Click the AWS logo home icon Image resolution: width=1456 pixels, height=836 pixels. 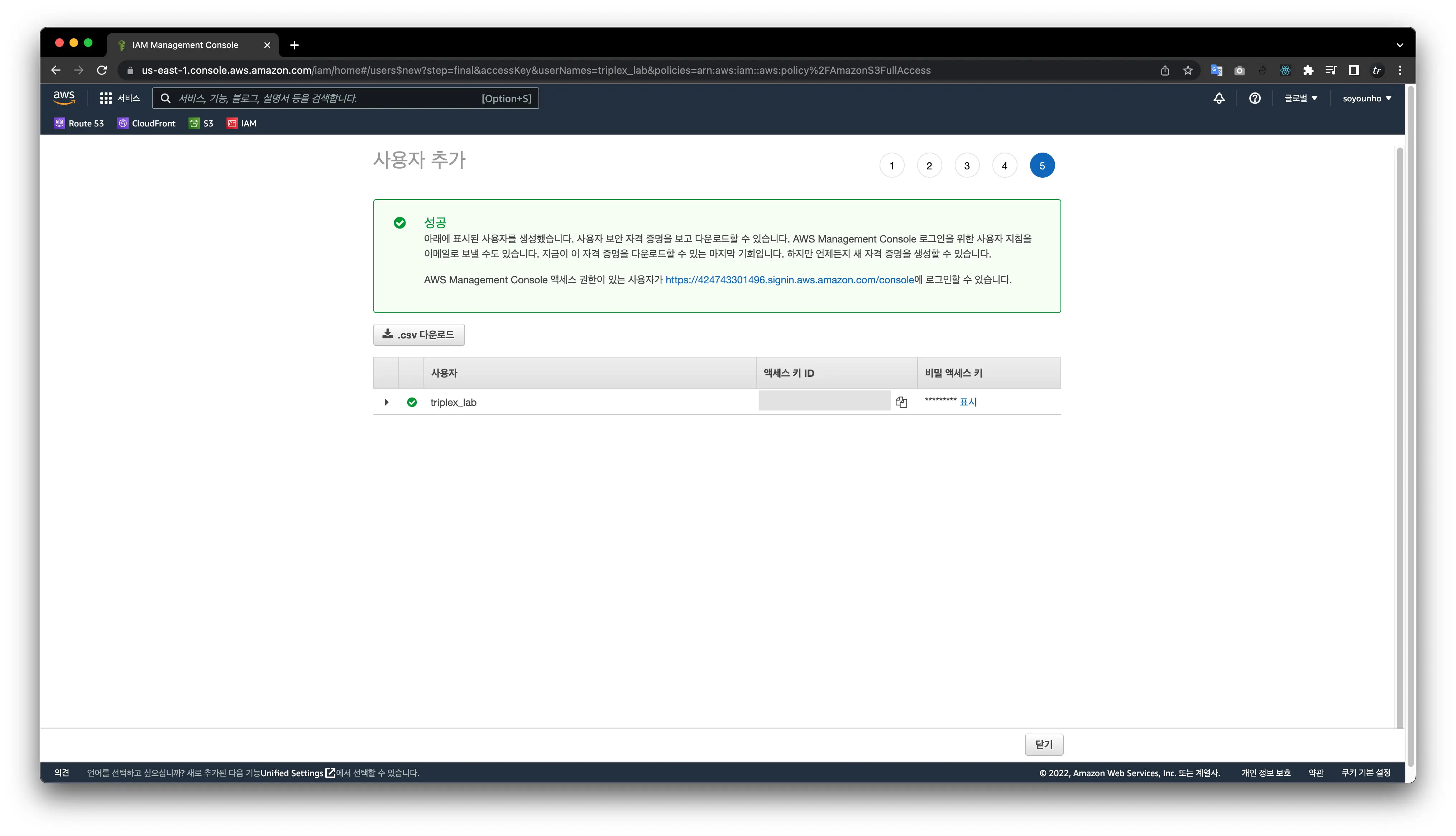(64, 98)
